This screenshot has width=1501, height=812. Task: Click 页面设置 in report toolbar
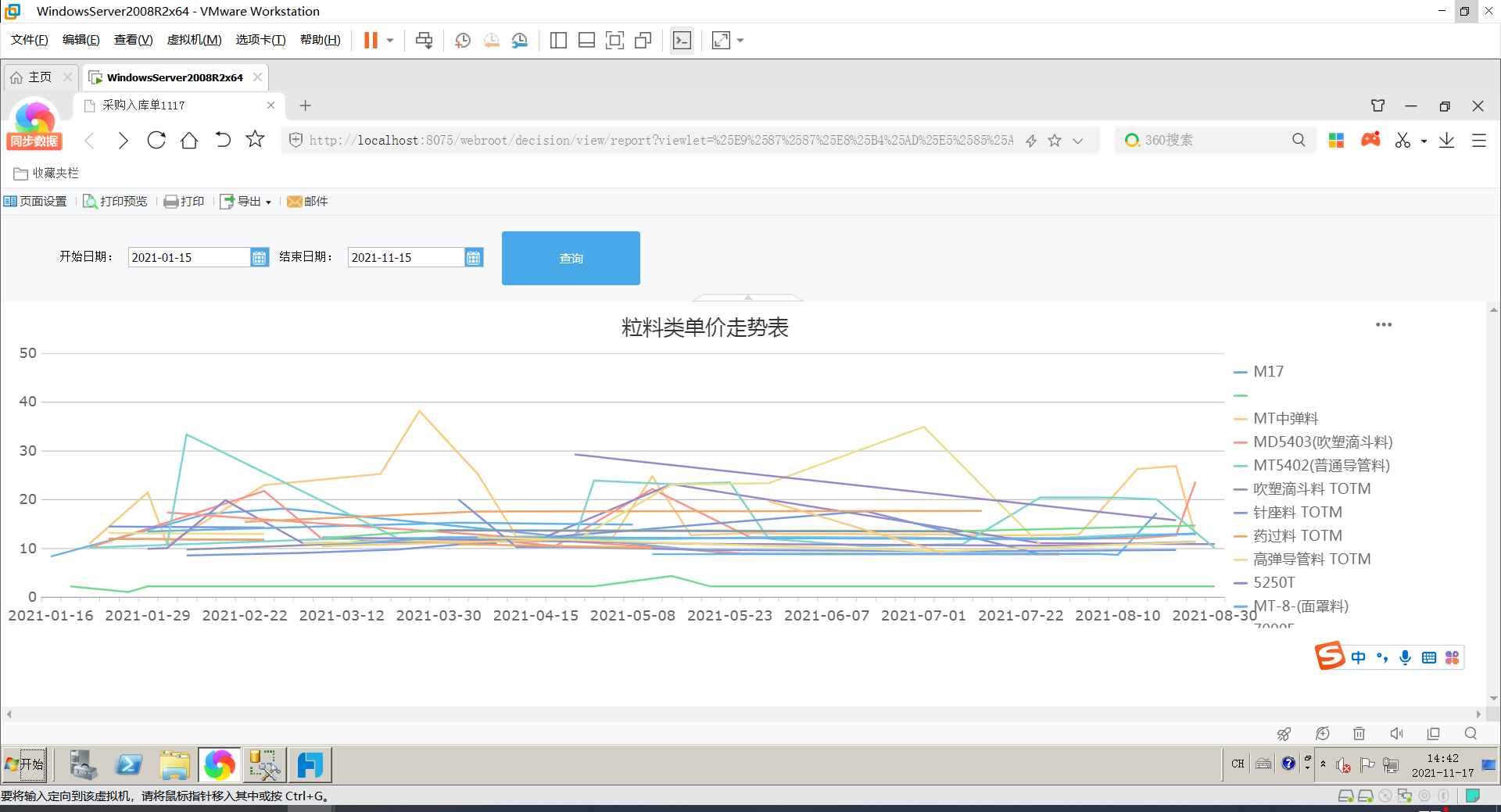tap(36, 202)
